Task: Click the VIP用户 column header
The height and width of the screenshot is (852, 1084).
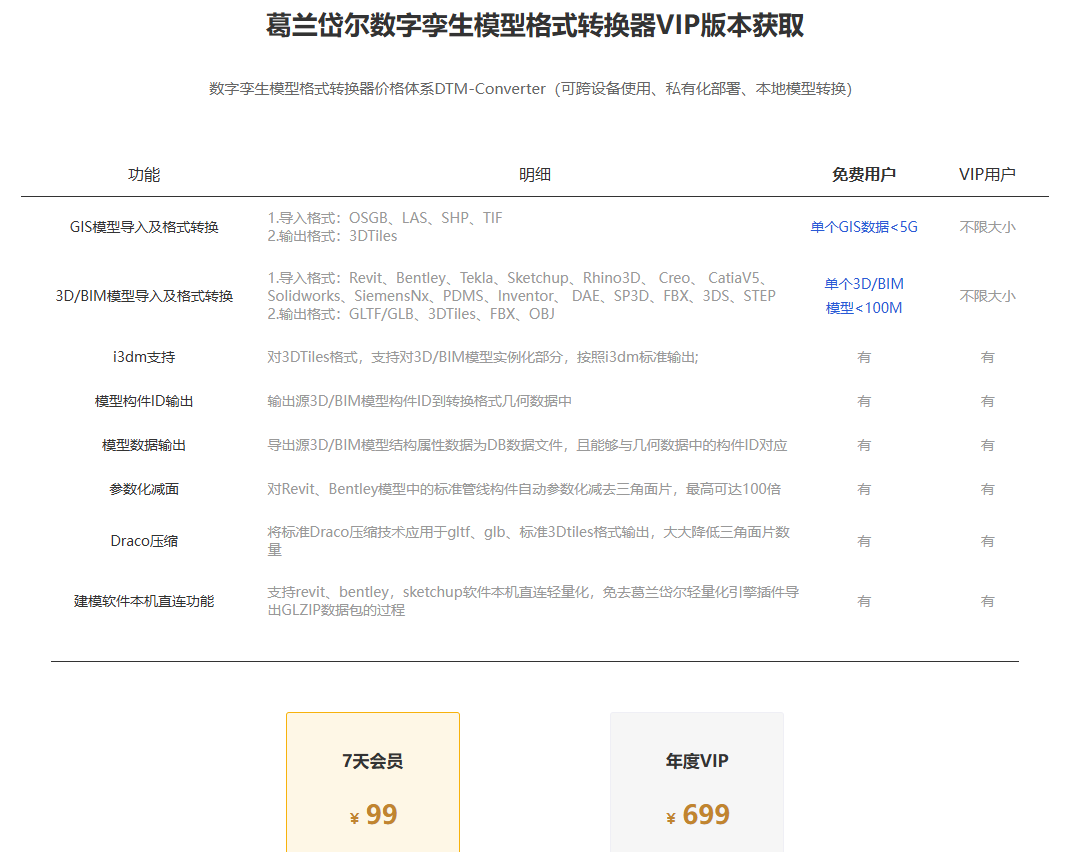Action: 987,174
